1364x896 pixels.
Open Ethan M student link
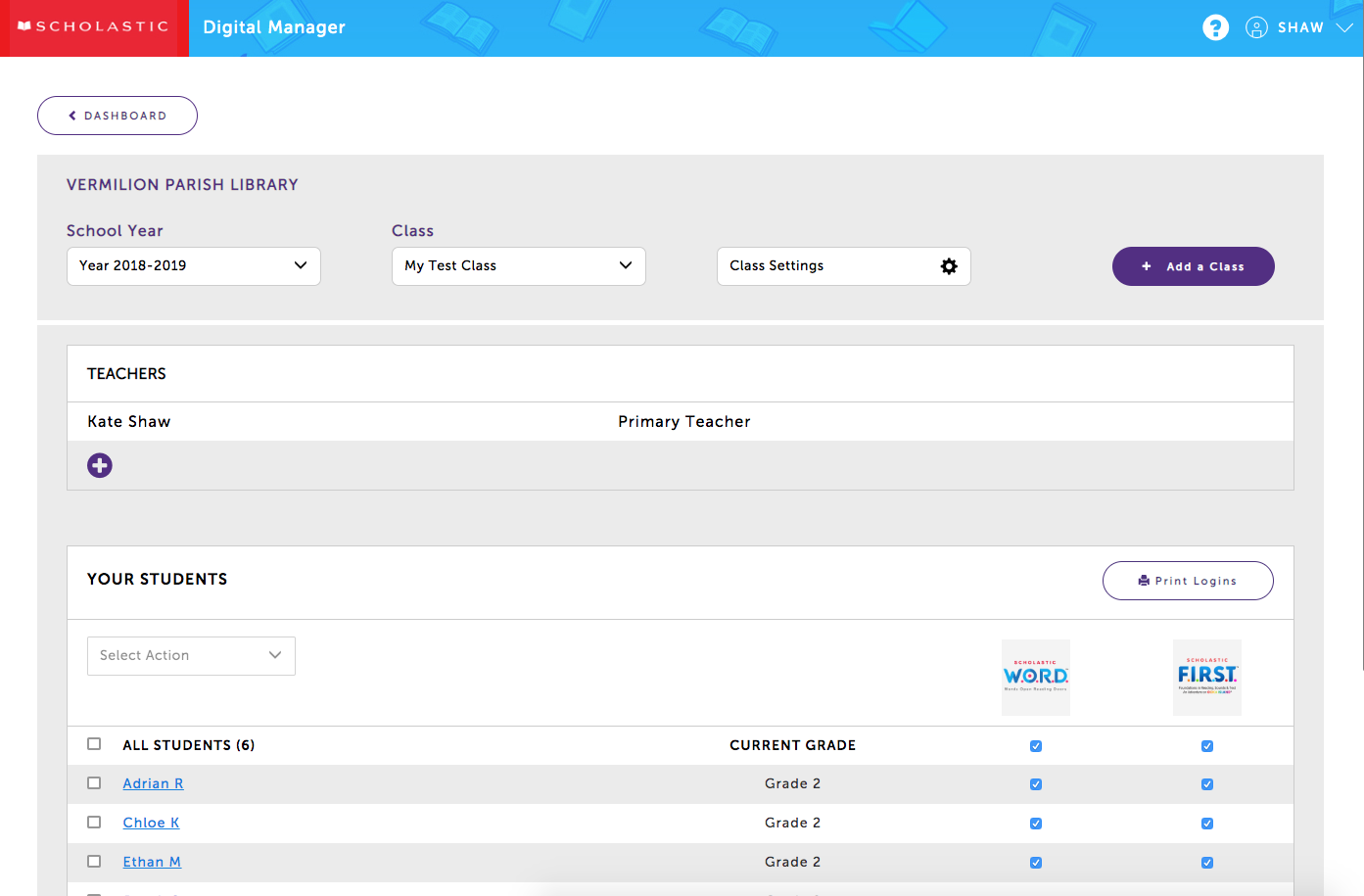[152, 862]
